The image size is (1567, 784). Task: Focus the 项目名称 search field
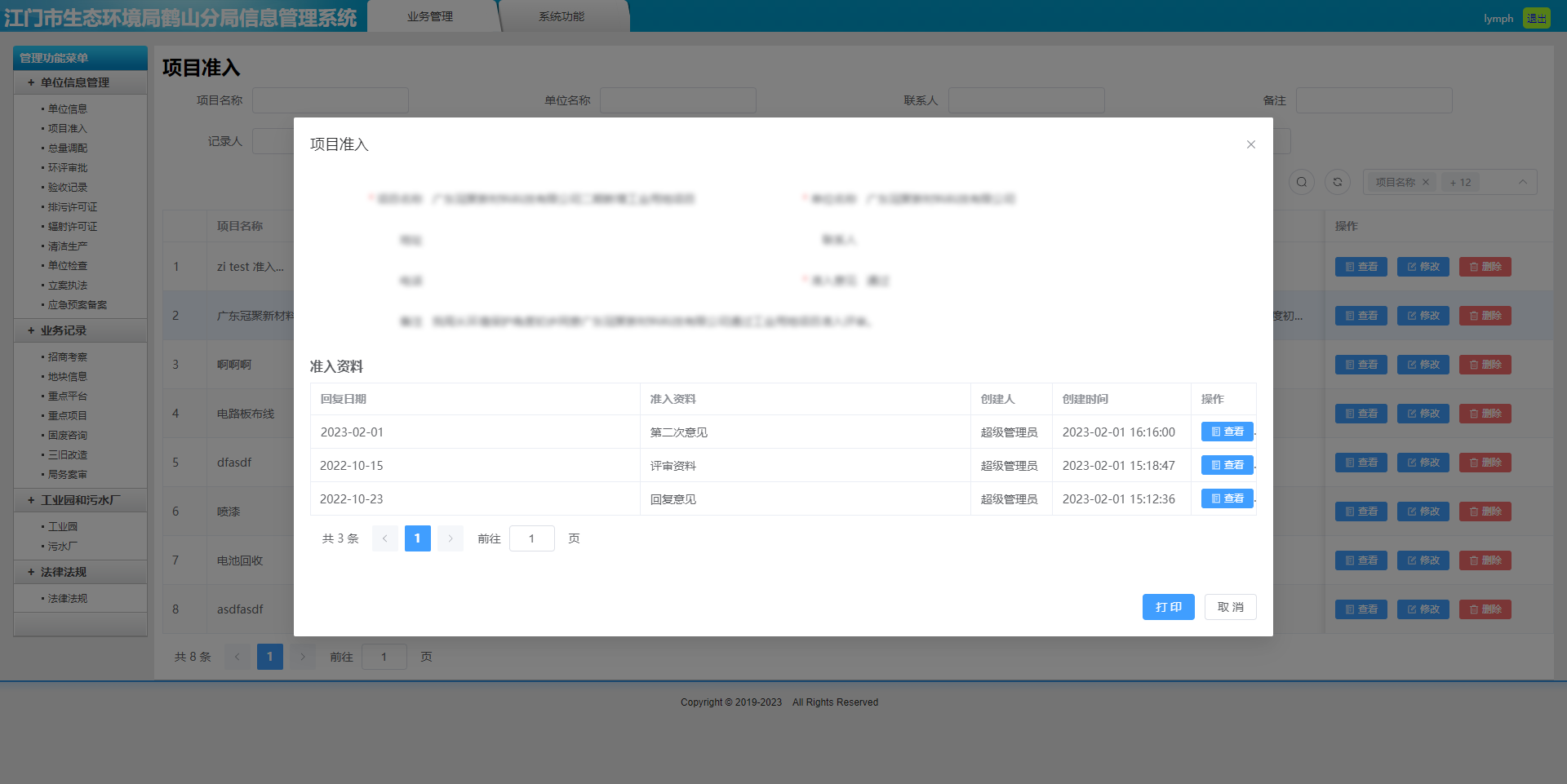[331, 100]
